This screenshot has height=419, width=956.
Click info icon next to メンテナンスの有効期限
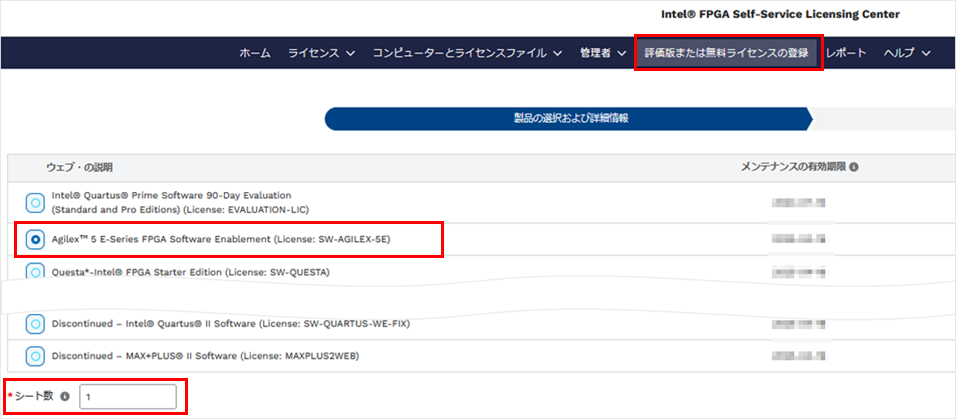pyautogui.click(x=854, y=167)
